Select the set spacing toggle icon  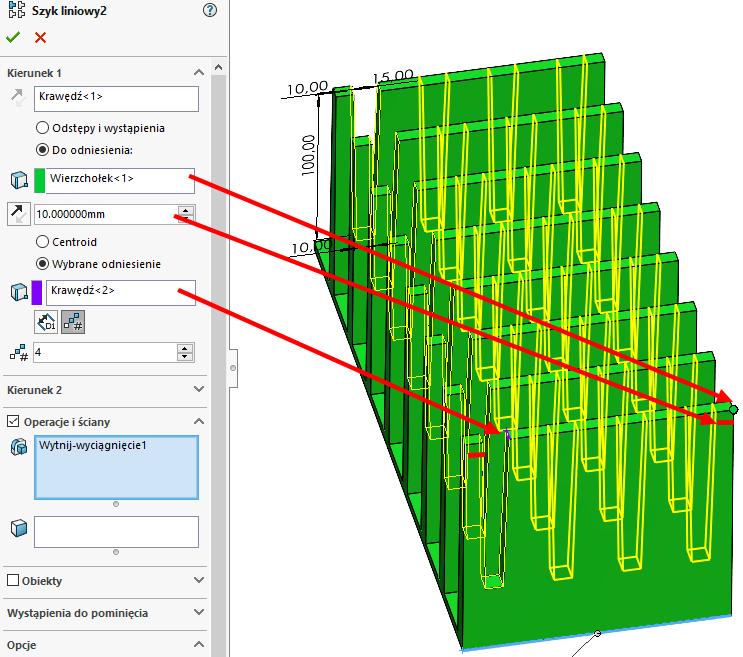point(46,322)
